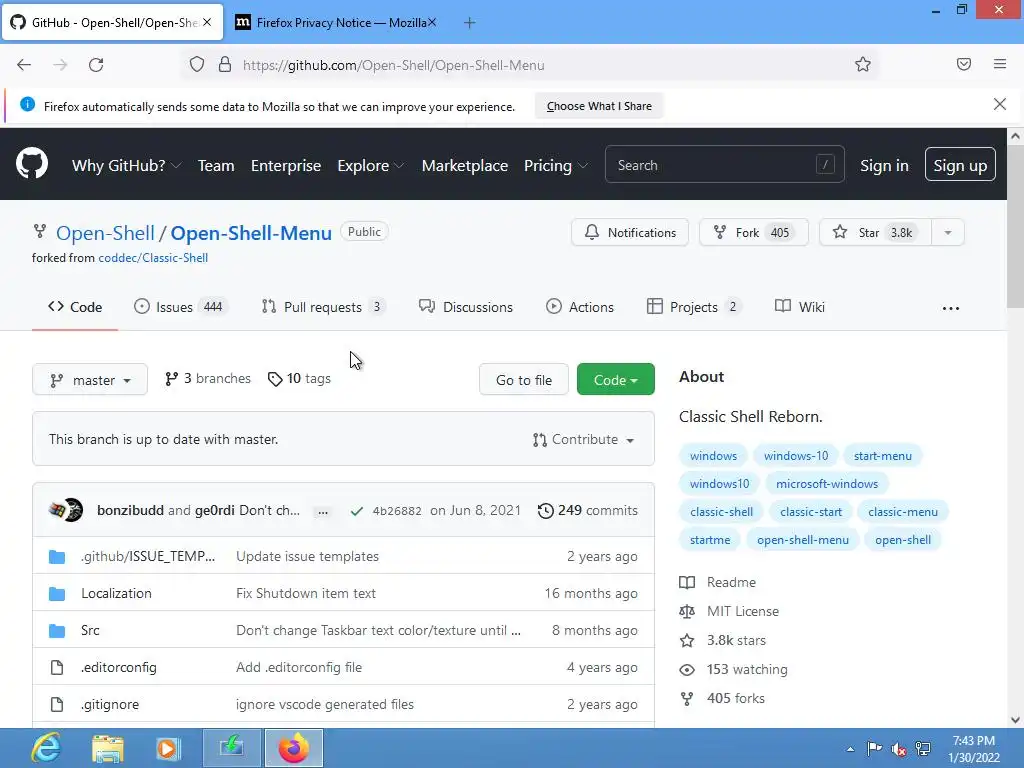
Task: Fork the repository using the Fork button
Action: coord(754,232)
